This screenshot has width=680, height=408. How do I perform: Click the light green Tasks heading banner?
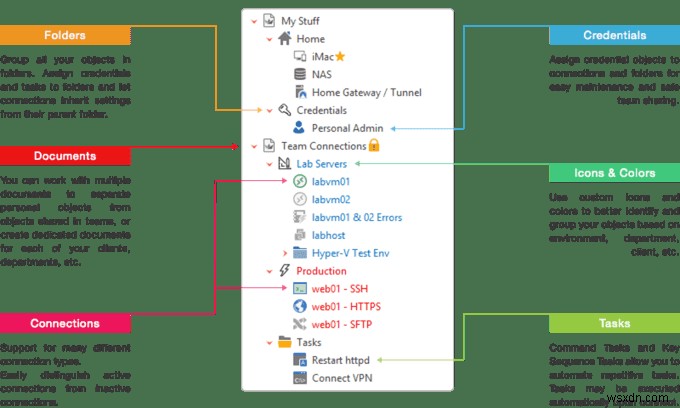(x=615, y=323)
